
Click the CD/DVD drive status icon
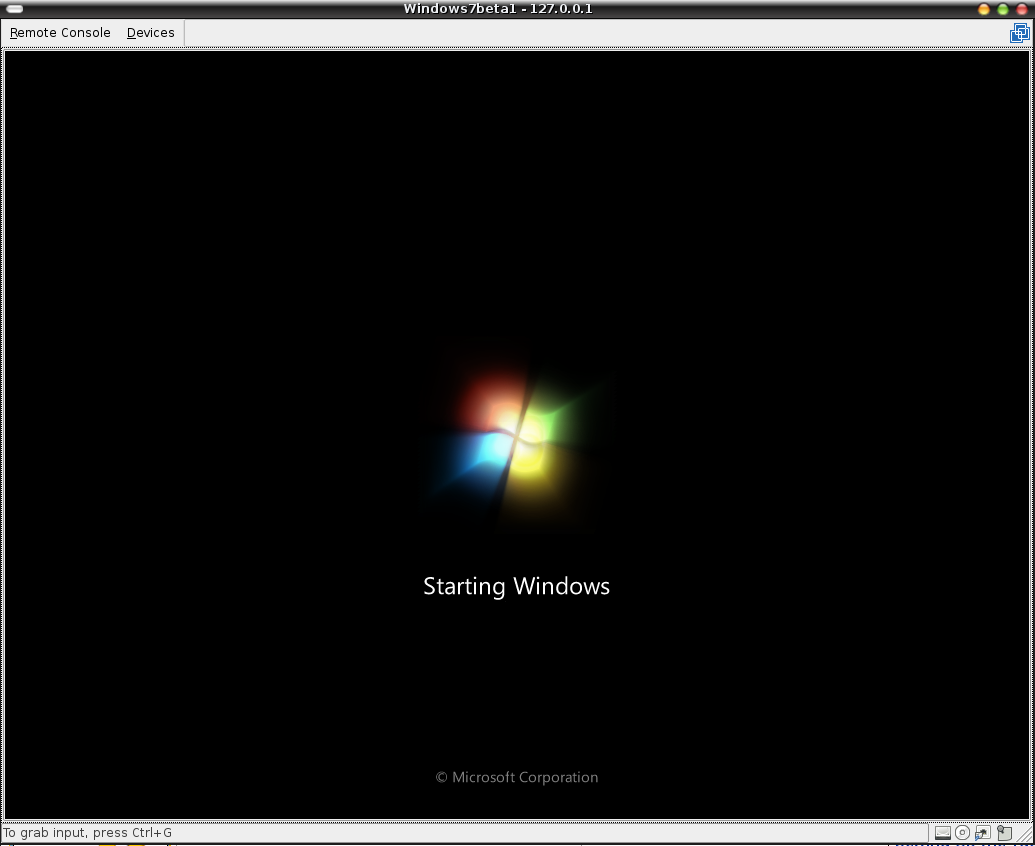coord(962,833)
